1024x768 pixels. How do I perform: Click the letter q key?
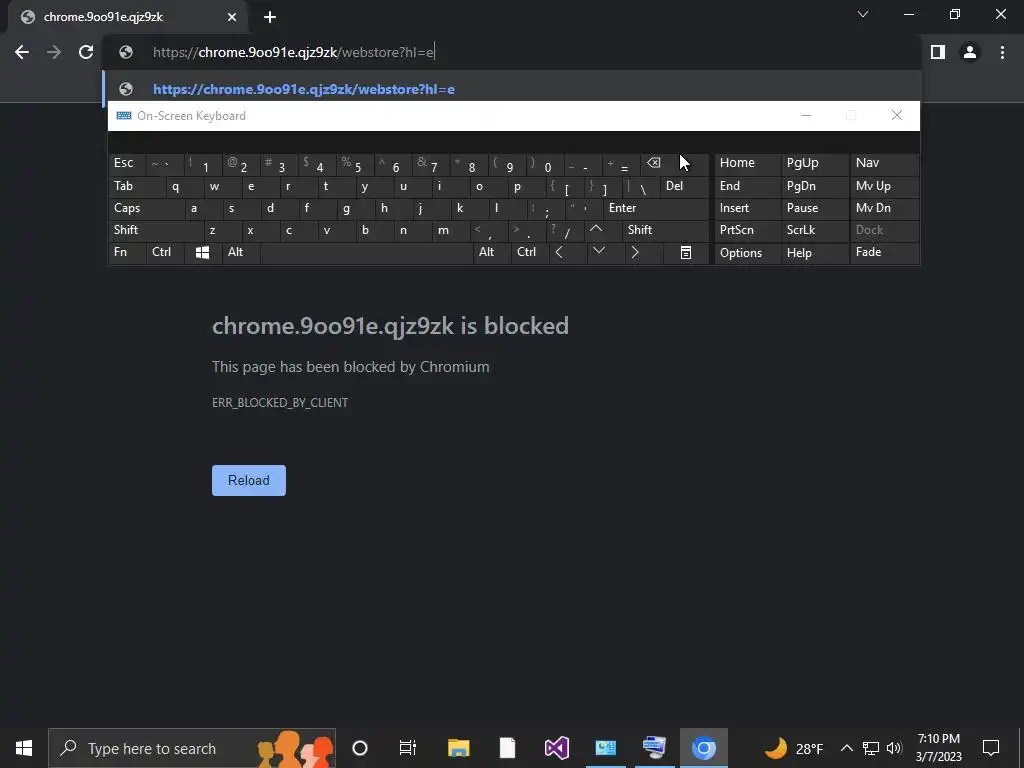click(x=184, y=186)
